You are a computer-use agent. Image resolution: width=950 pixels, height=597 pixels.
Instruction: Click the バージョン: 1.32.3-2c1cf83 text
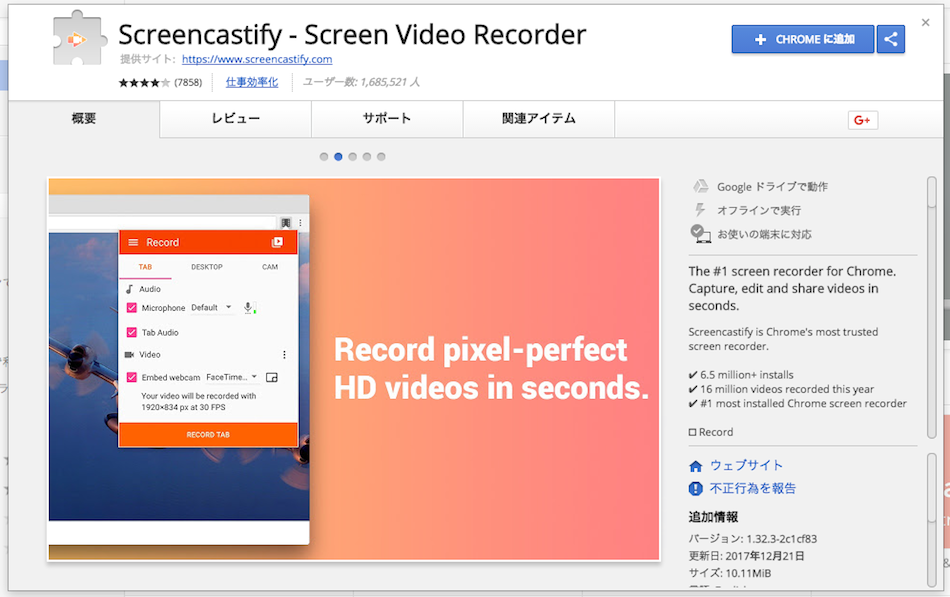pyautogui.click(x=752, y=539)
